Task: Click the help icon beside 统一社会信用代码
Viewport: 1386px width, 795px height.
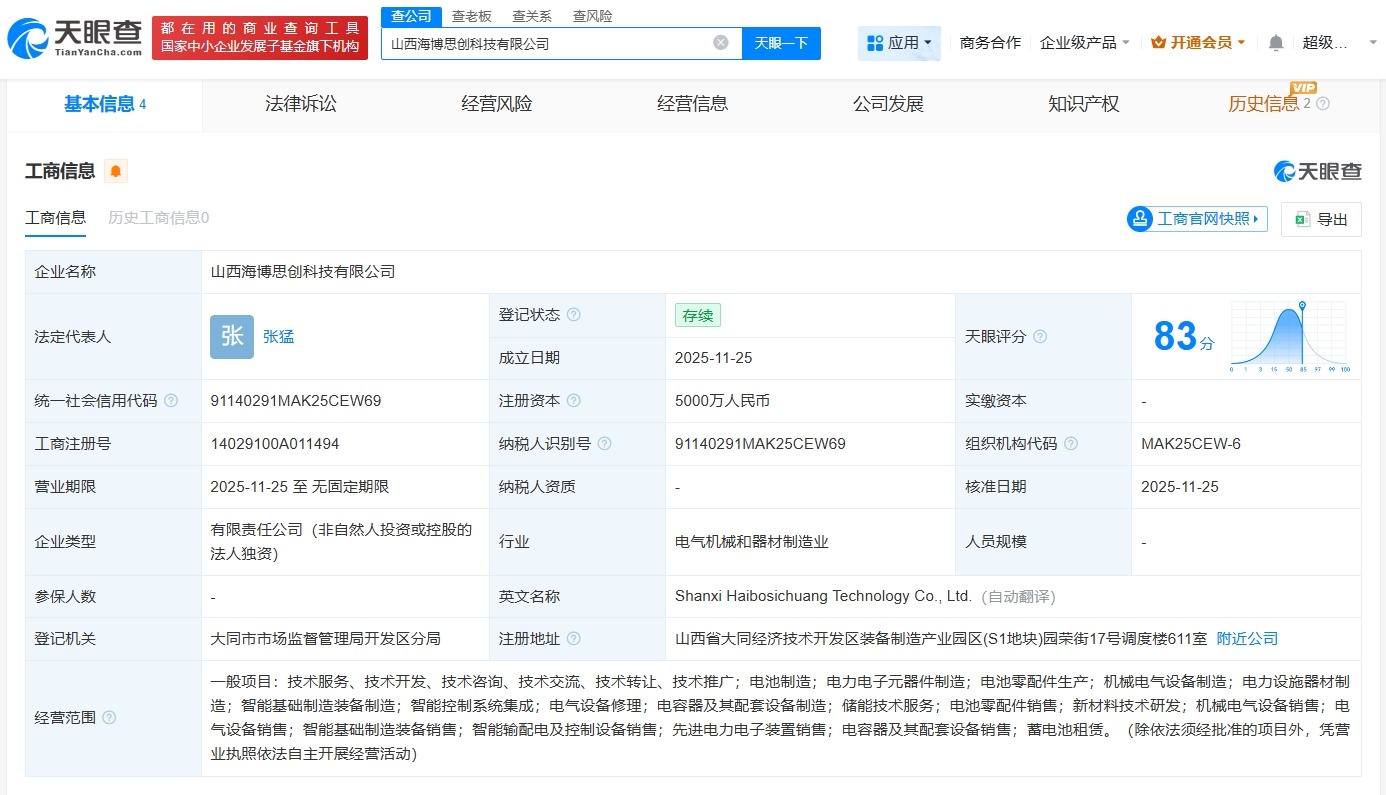Action: (x=169, y=400)
